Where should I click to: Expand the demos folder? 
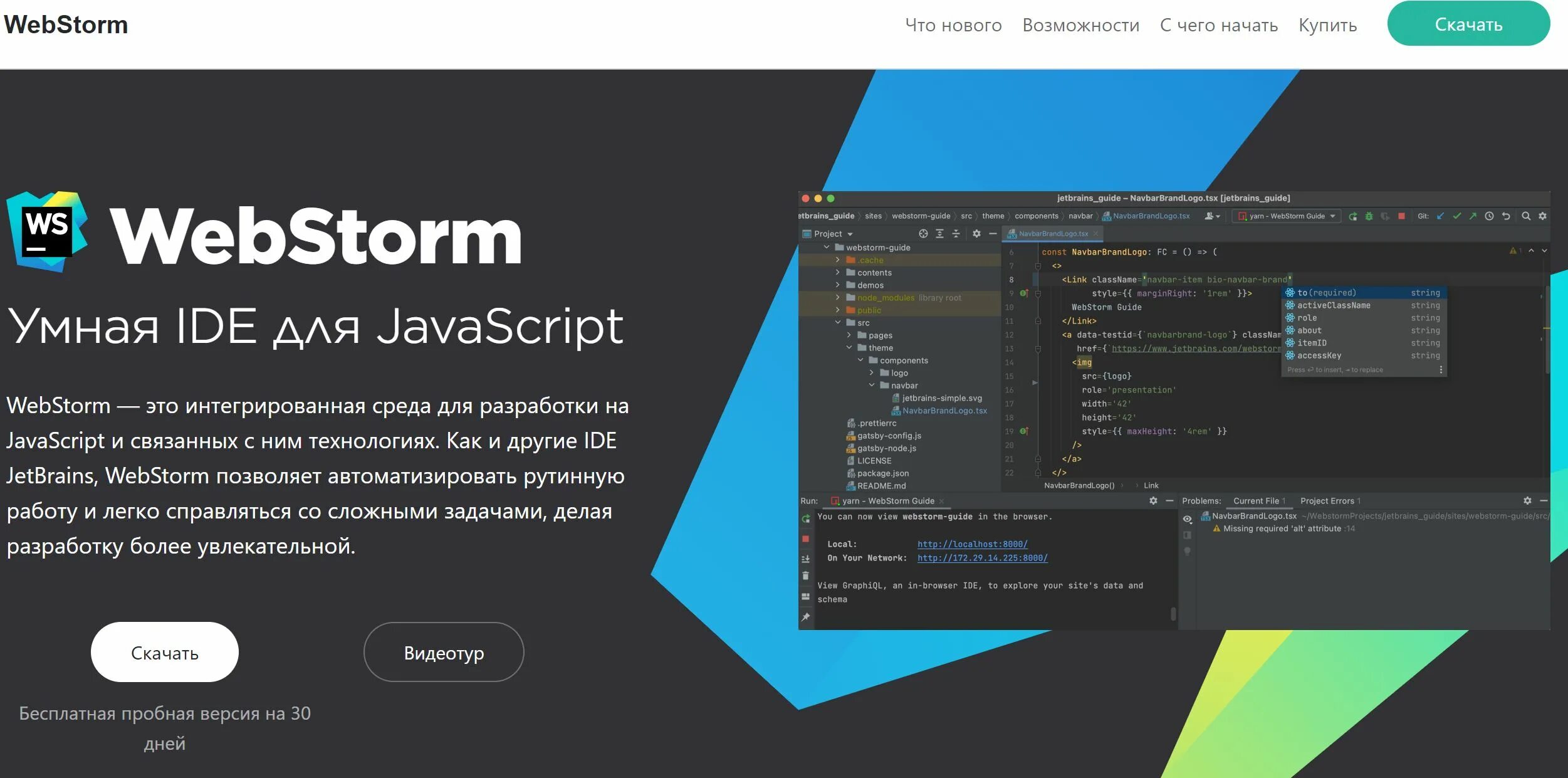coord(838,285)
